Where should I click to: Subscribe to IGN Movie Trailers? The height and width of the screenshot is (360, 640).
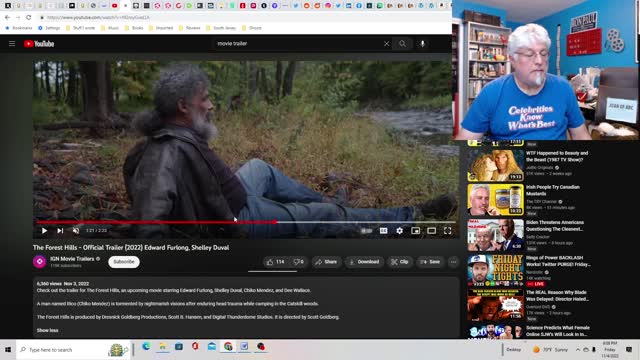pos(124,262)
